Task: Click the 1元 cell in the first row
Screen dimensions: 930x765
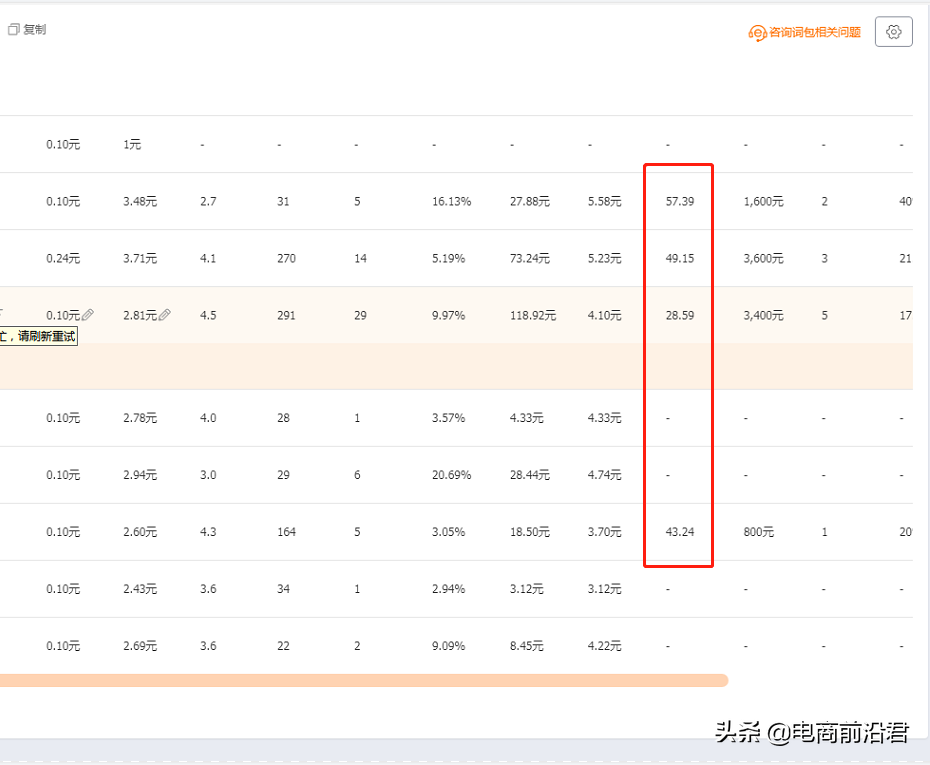Action: 132,145
